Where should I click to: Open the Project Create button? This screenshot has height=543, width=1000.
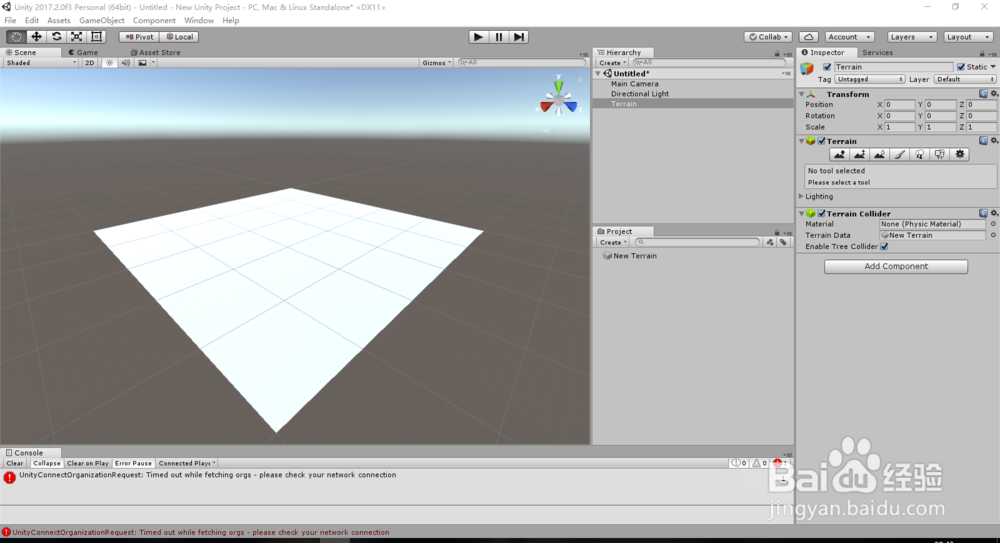pyautogui.click(x=613, y=242)
